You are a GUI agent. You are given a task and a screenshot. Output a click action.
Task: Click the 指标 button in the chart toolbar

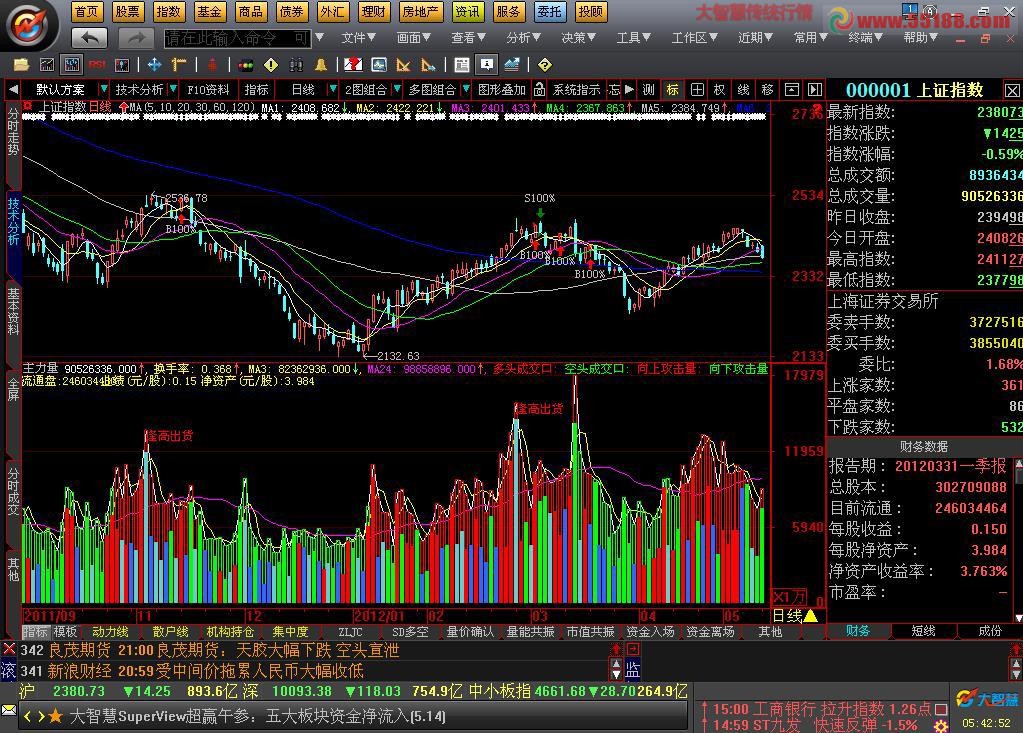[256, 89]
